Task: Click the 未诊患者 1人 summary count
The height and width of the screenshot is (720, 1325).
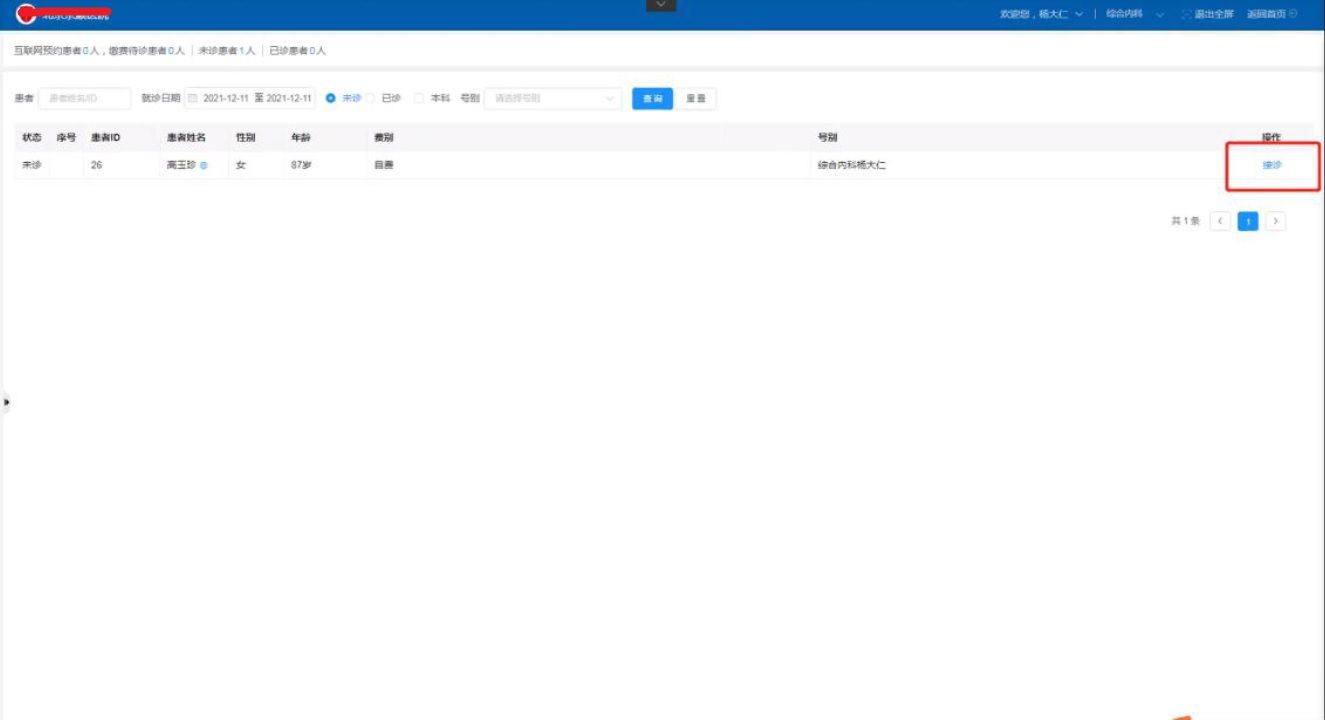Action: coord(227,50)
